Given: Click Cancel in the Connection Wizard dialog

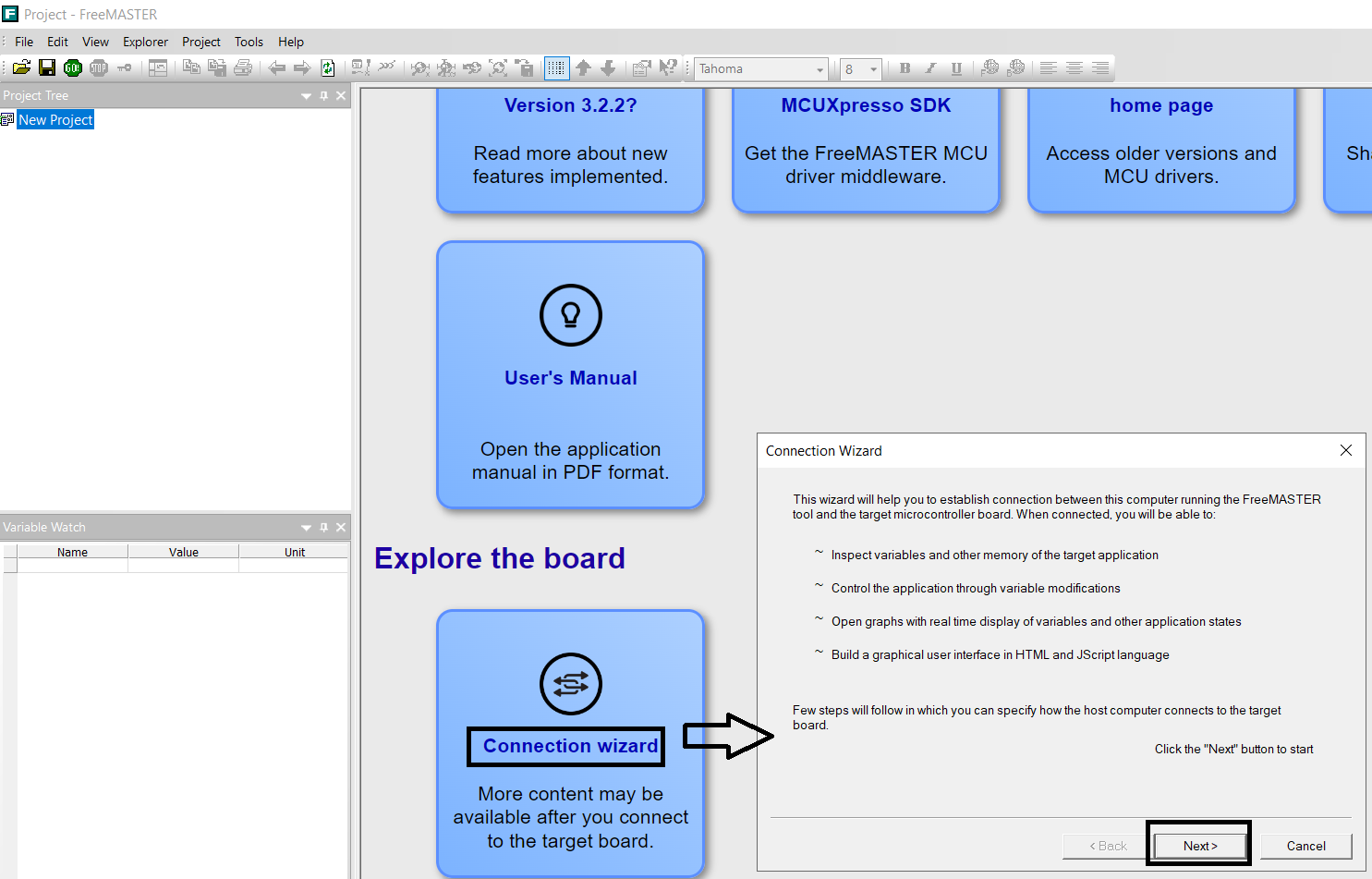Looking at the screenshot, I should point(1306,846).
